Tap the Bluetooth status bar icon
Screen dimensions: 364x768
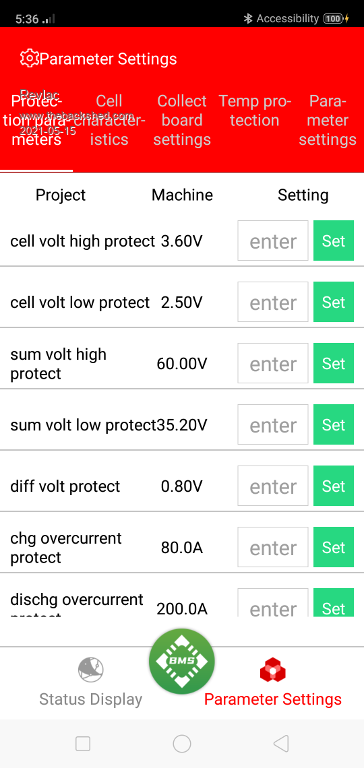(x=248, y=19)
